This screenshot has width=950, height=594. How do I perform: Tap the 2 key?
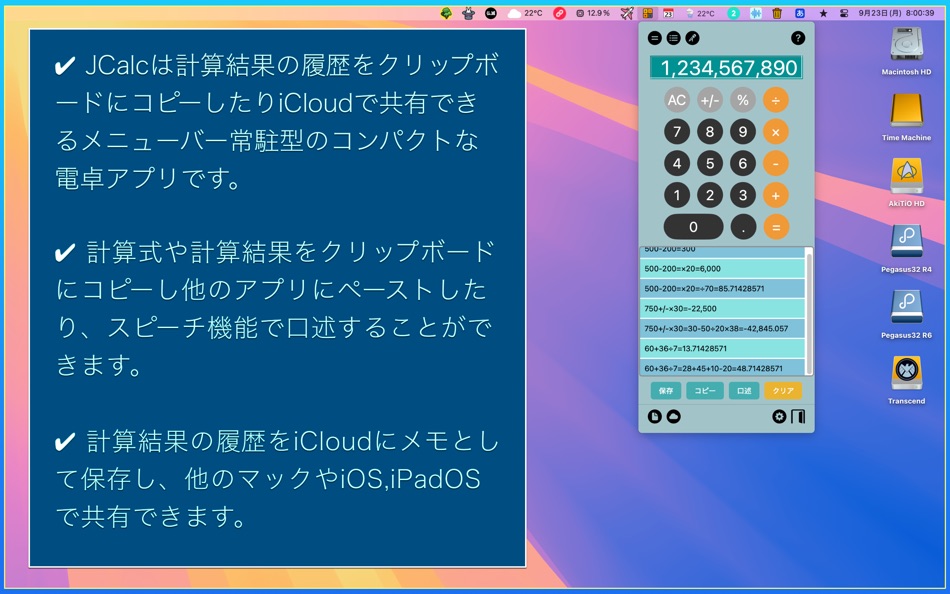pyautogui.click(x=709, y=195)
